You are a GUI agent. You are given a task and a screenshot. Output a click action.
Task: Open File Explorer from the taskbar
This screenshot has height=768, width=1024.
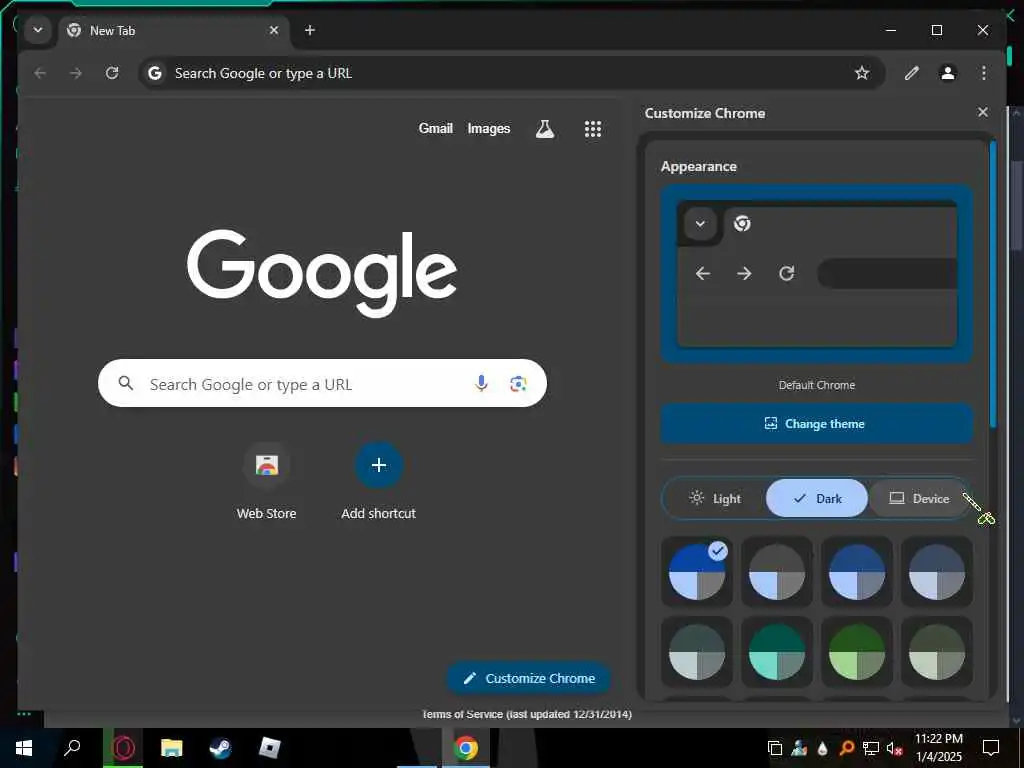[x=172, y=748]
